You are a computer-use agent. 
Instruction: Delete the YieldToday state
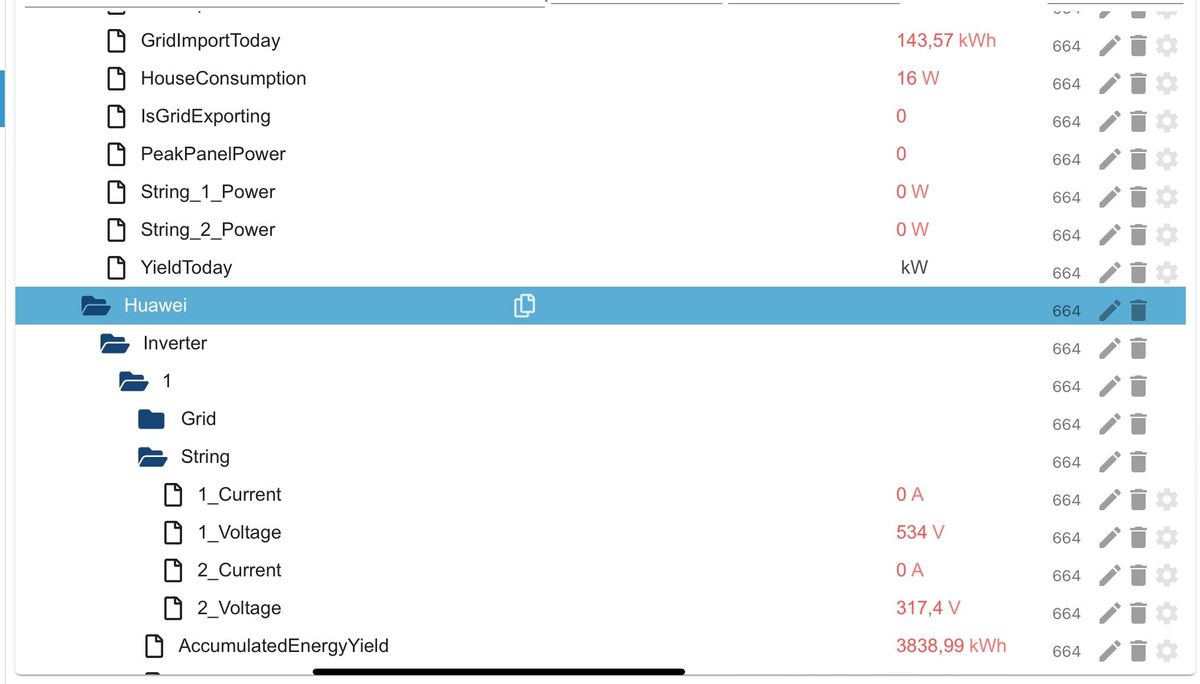coord(1138,273)
